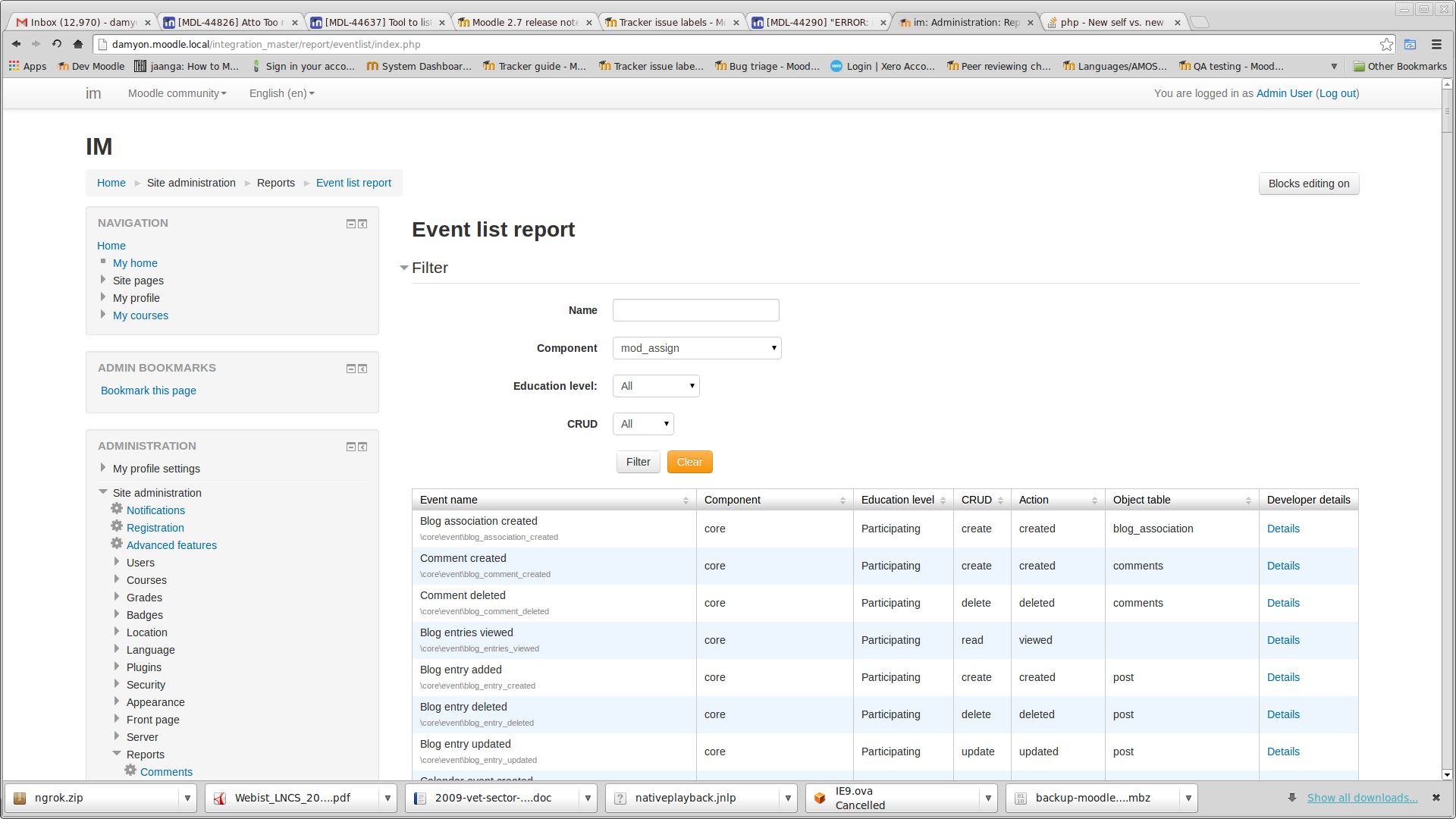The height and width of the screenshot is (819, 1456).
Task: Open Dev Moodle bookmark
Action: pos(91,66)
